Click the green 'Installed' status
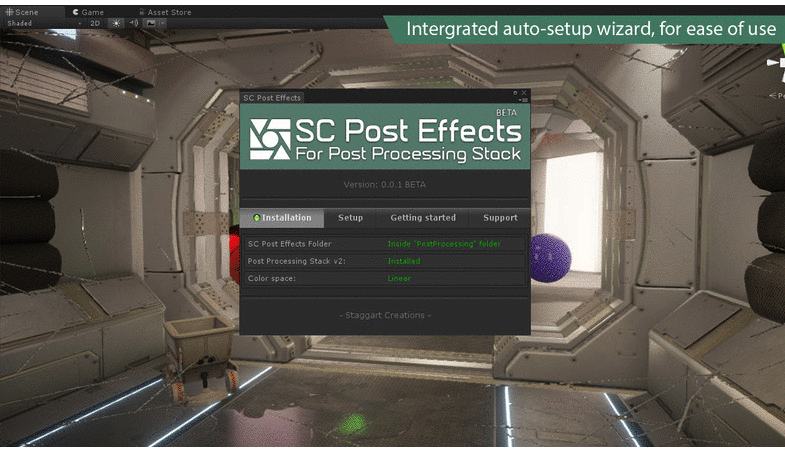 point(404,261)
